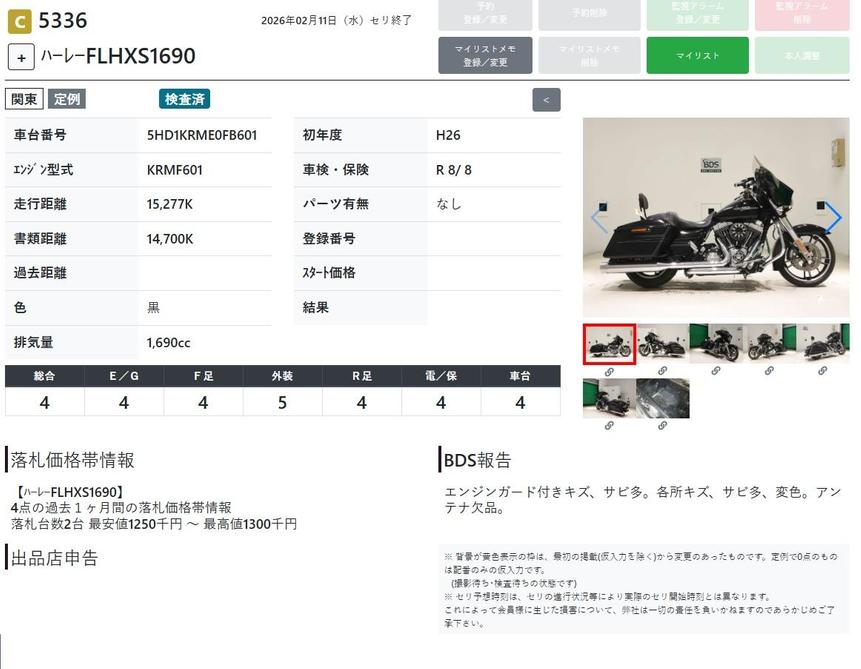
Task: Click the main motorcycle photo
Action: coord(715,217)
